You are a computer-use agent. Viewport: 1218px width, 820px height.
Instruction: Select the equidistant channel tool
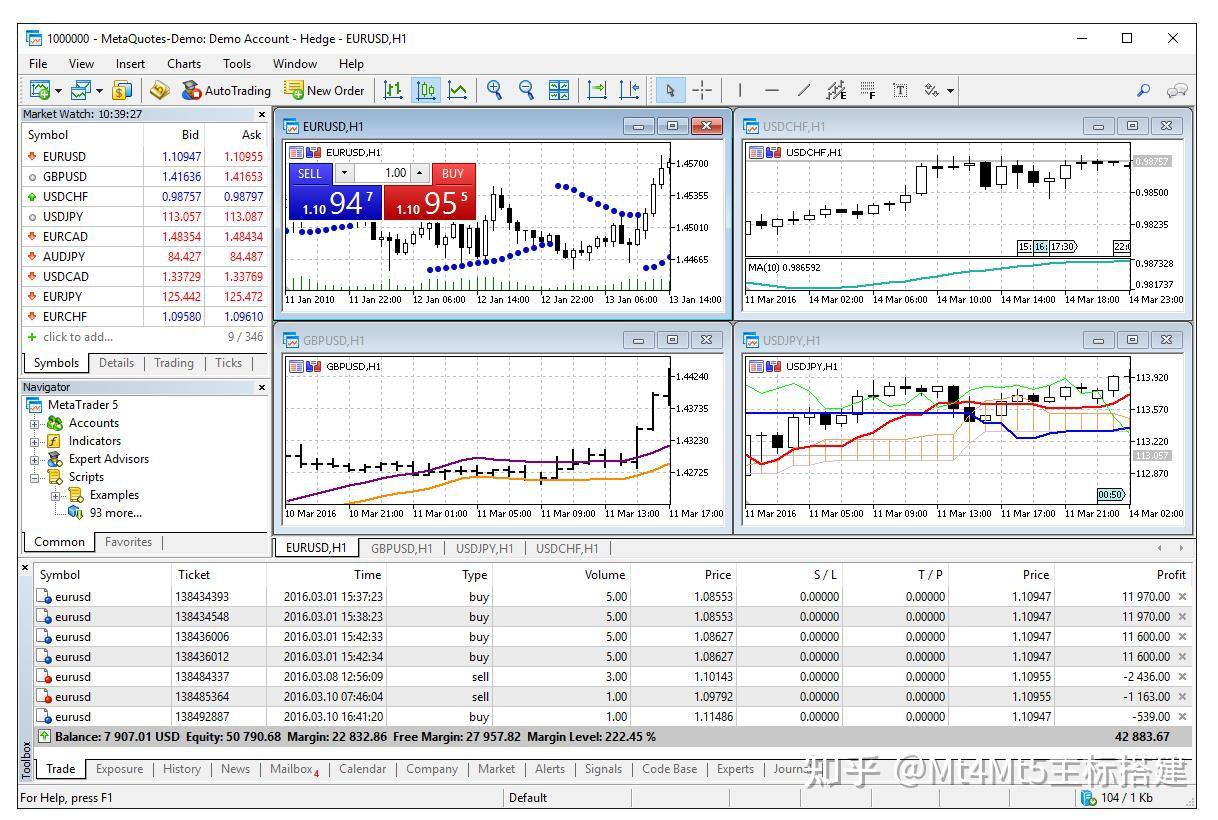(x=836, y=90)
